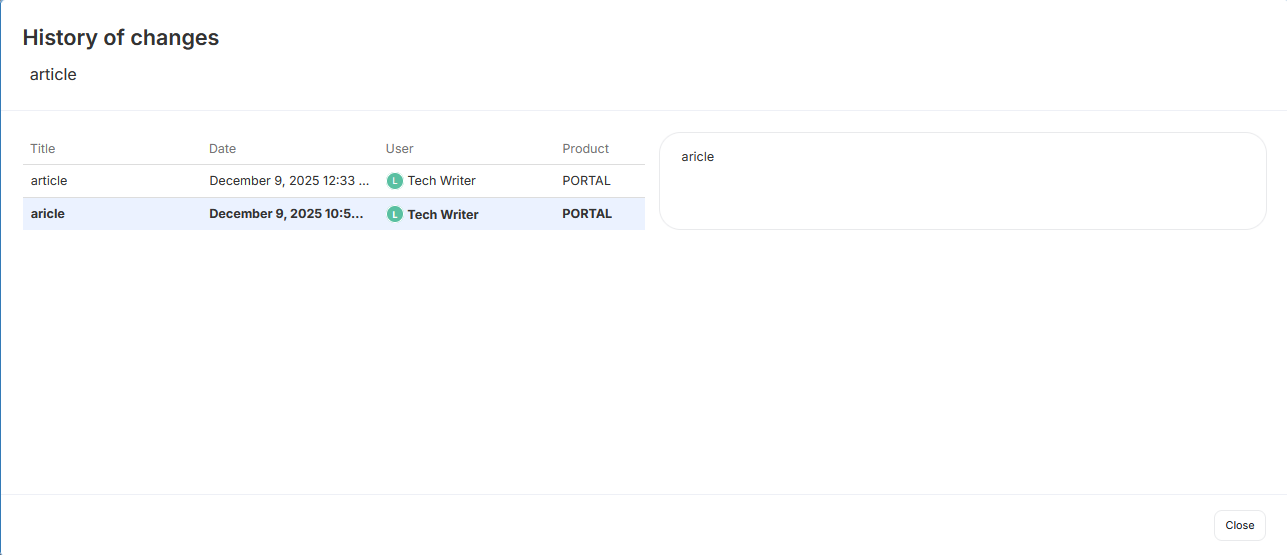Select the "article" version title in first row
This screenshot has width=1287, height=555.
[49, 181]
